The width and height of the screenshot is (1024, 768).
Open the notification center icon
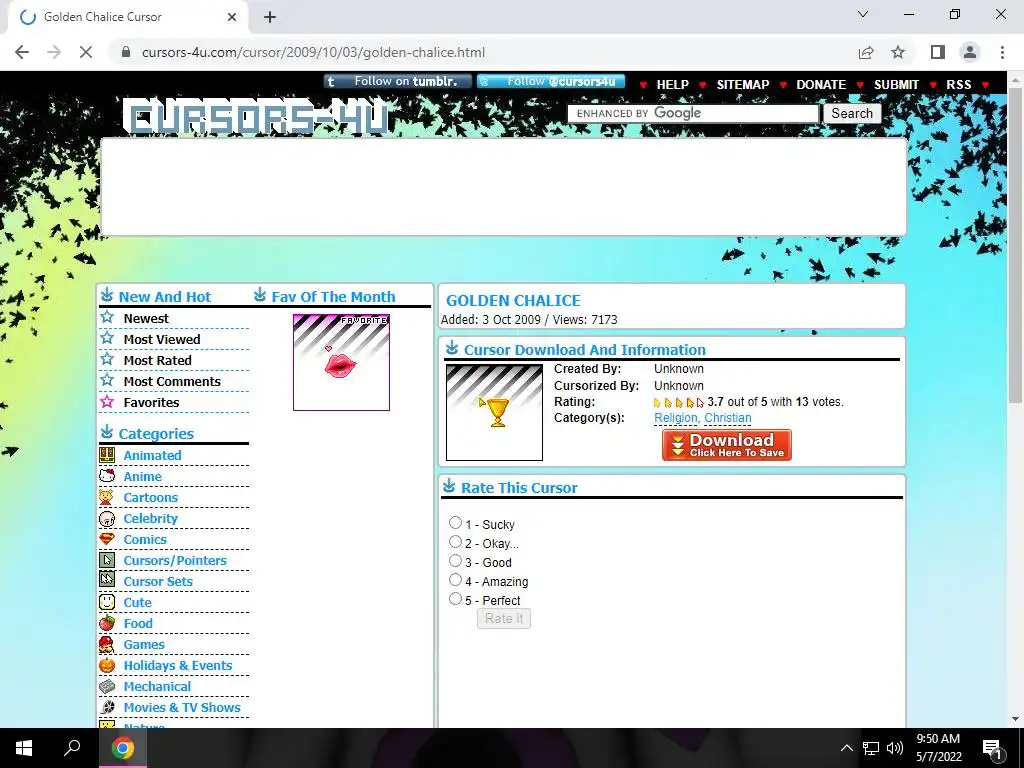[x=992, y=748]
